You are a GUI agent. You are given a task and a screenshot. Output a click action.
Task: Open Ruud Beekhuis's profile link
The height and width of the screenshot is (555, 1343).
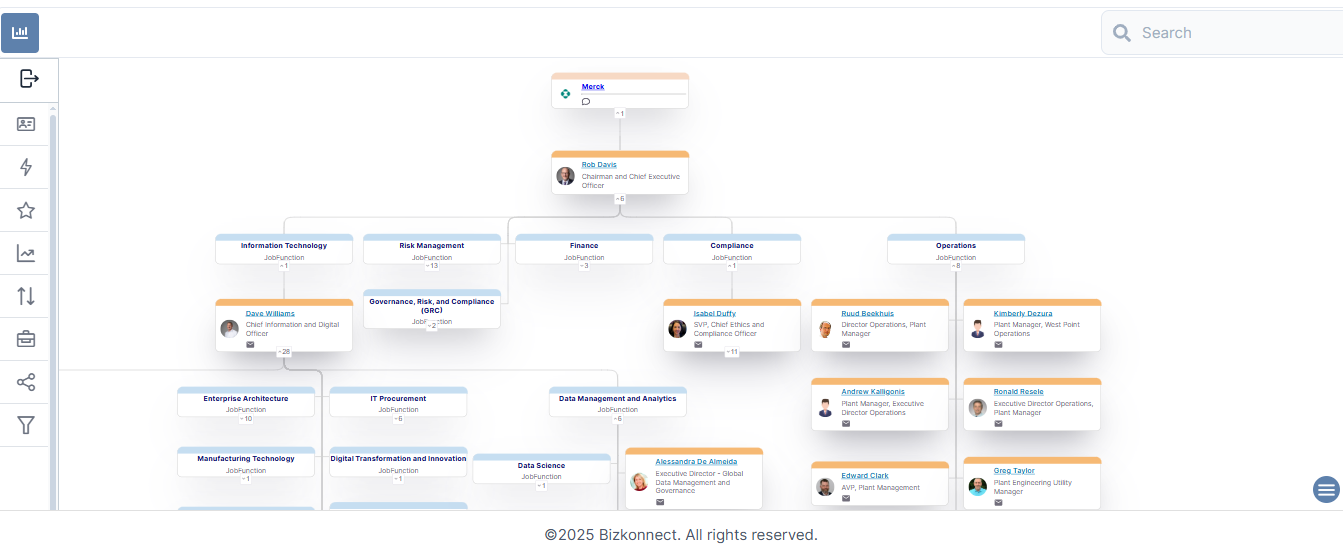pyautogui.click(x=868, y=314)
